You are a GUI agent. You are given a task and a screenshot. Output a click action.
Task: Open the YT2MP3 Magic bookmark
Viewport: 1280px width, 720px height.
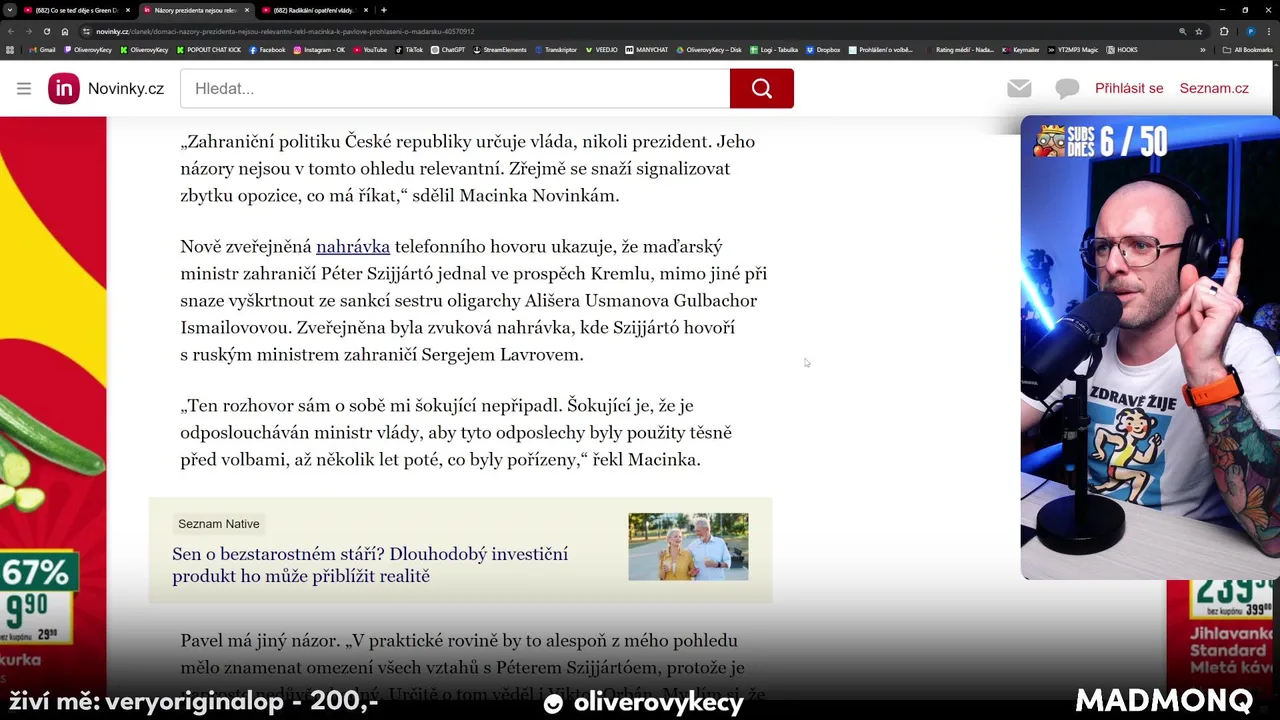1073,49
